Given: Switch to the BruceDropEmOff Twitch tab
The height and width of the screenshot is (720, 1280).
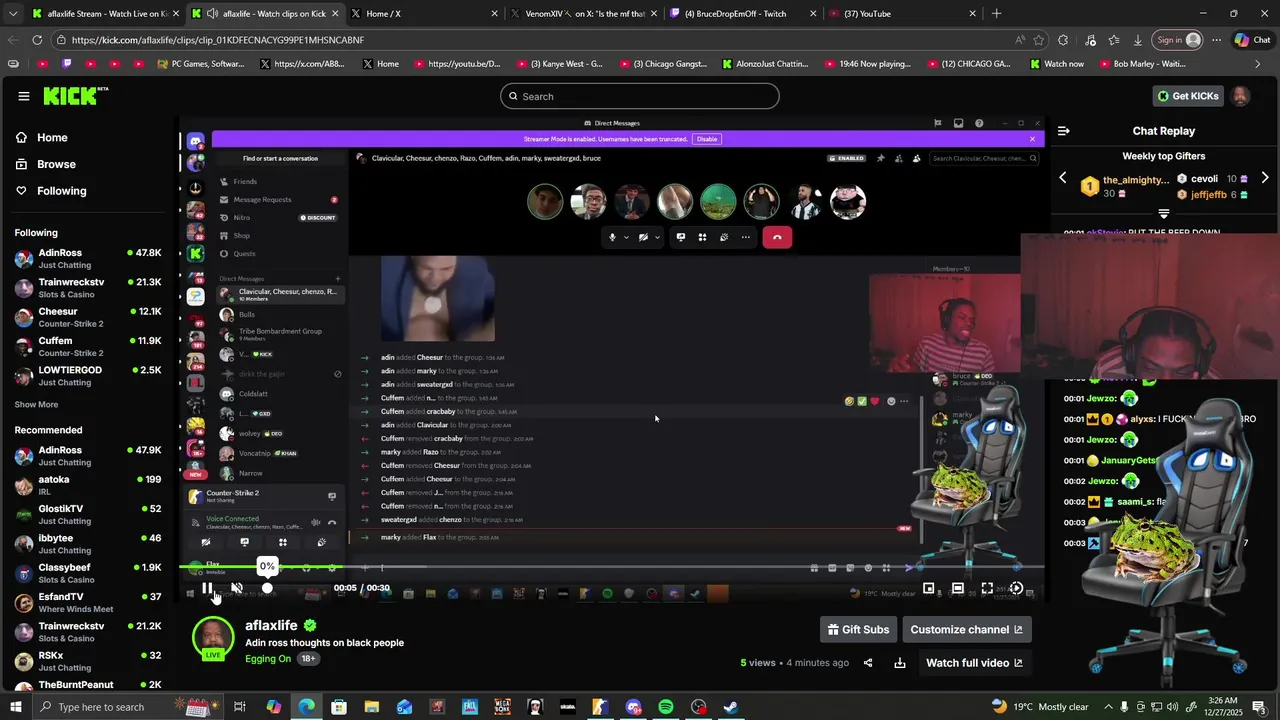Looking at the screenshot, I should [742, 13].
